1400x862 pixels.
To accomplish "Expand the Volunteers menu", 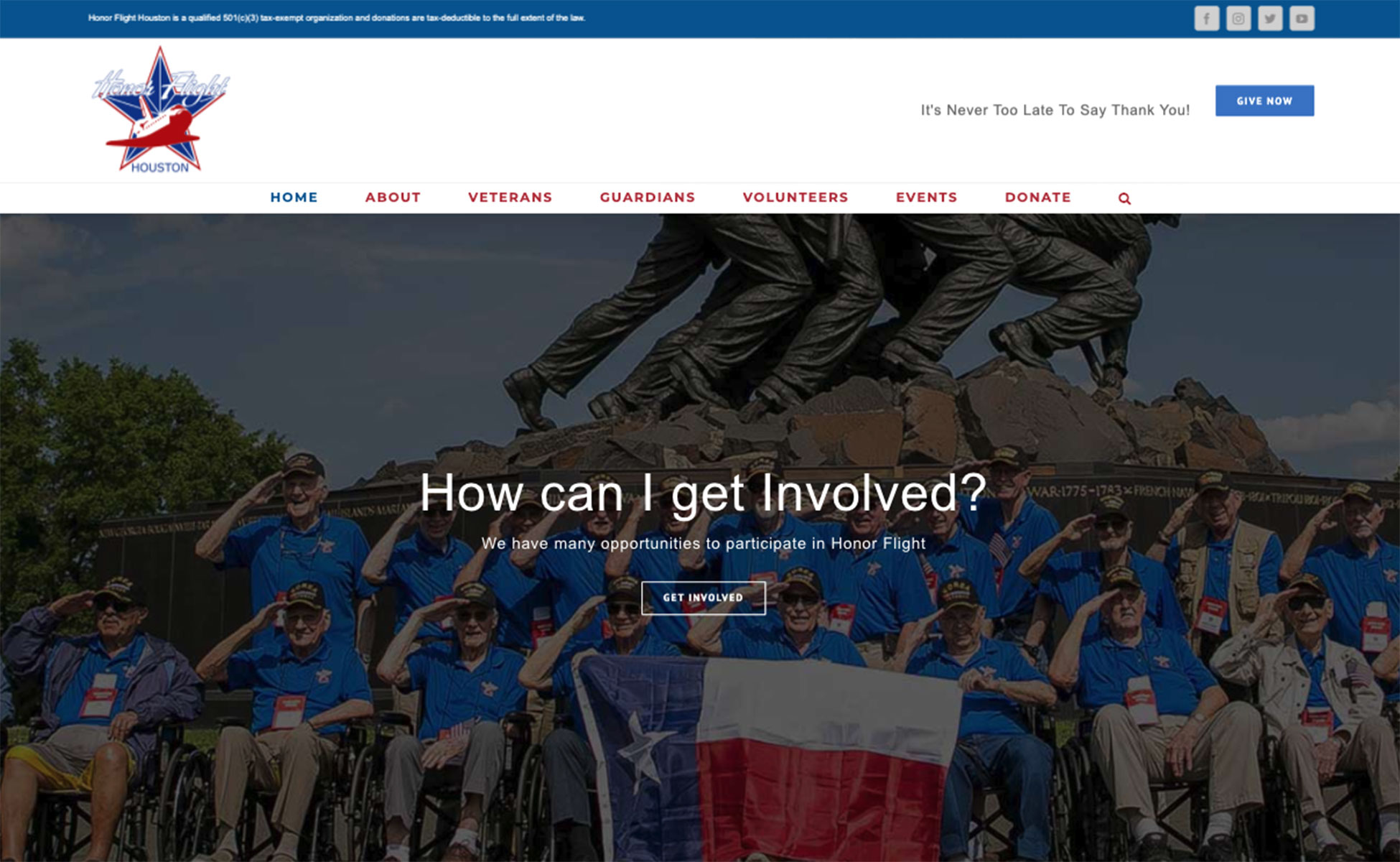I will pyautogui.click(x=795, y=198).
